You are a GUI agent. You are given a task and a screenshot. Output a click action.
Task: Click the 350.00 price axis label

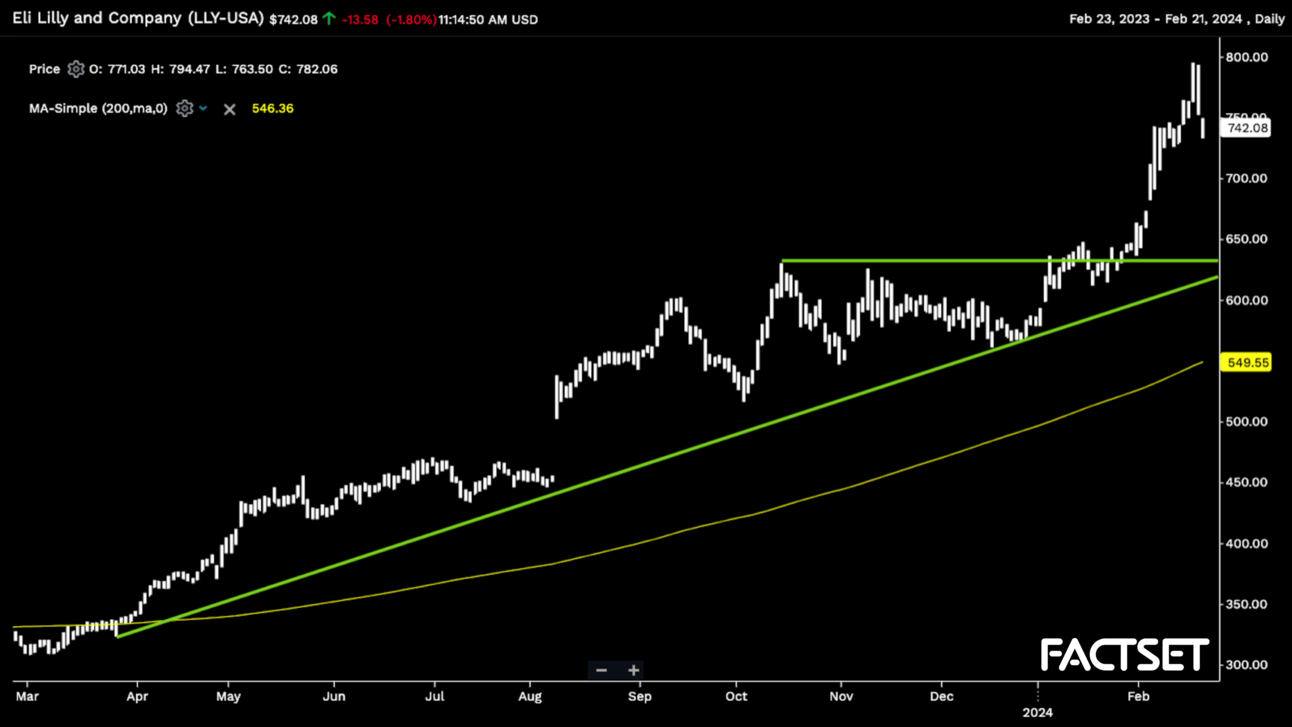point(1246,604)
